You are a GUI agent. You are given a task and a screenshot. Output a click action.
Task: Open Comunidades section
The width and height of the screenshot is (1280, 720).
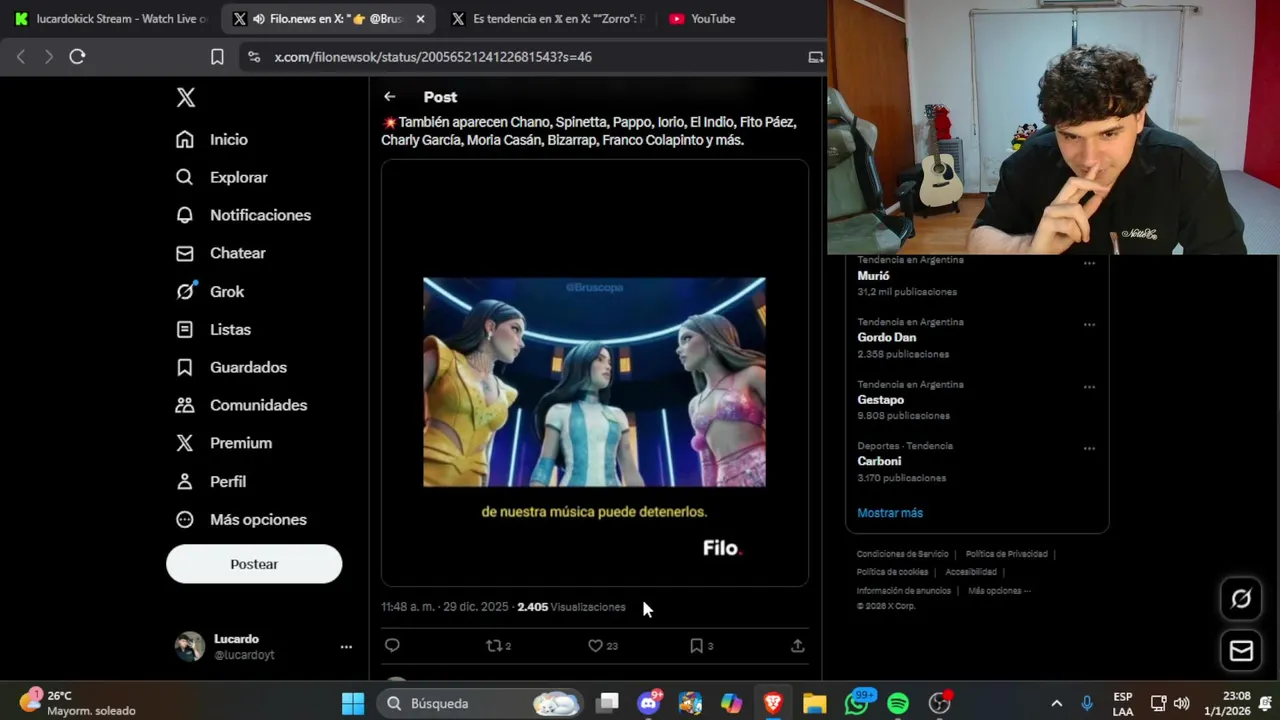coord(241,405)
